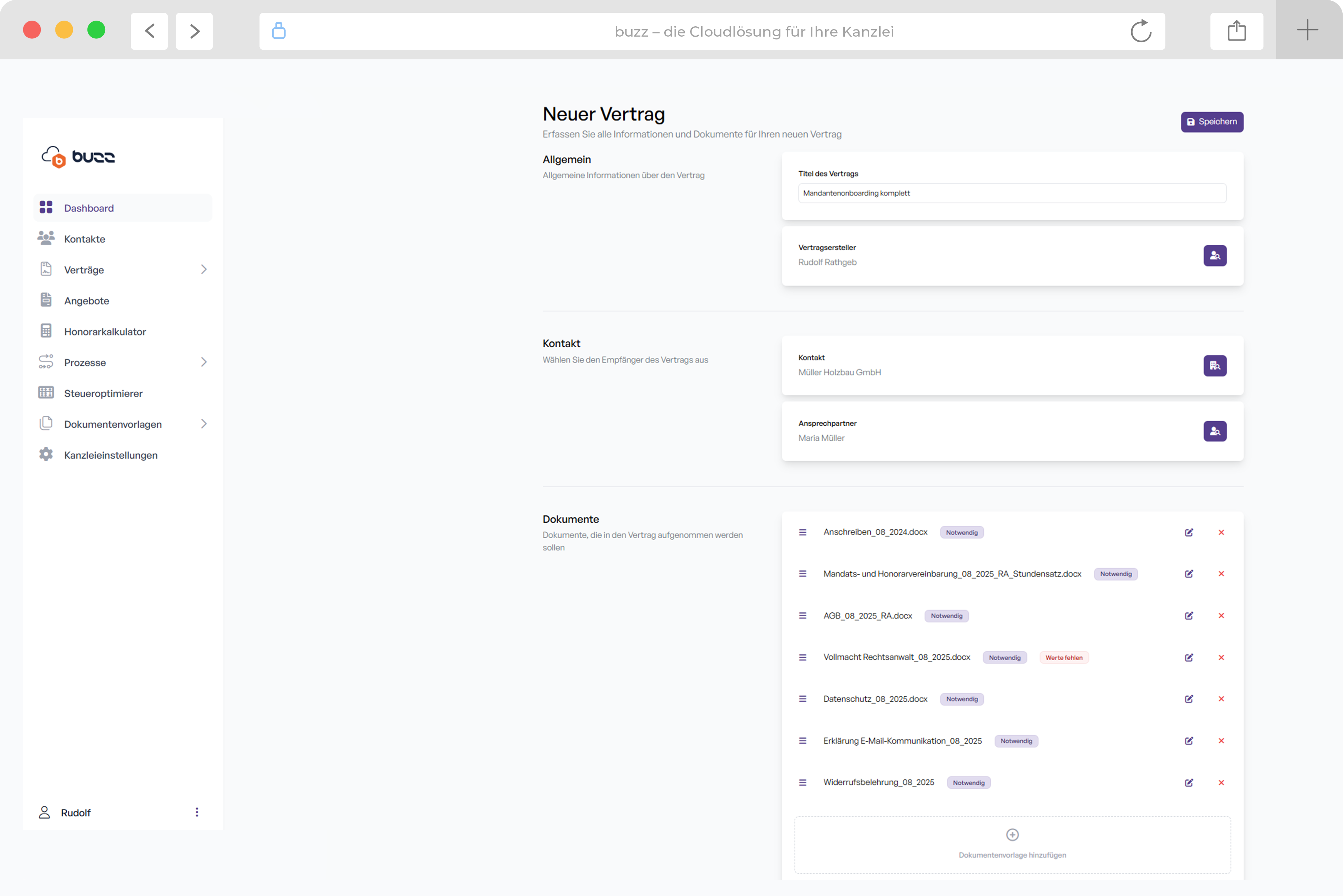Delete the Widerrufsbelehrung_08_2025 document
1343x896 pixels.
(1221, 783)
